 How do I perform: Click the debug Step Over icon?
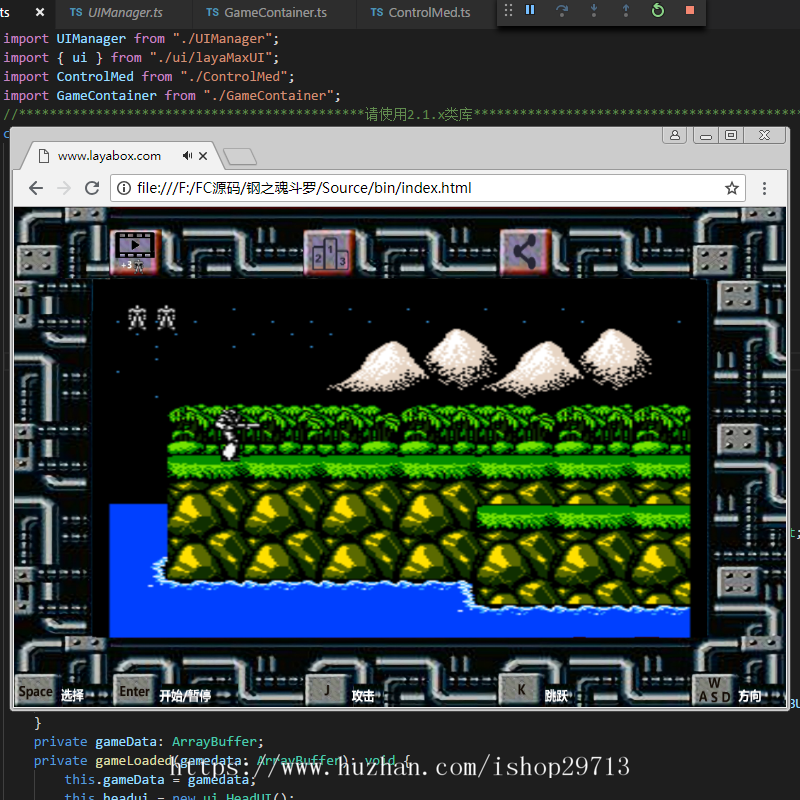pyautogui.click(x=562, y=10)
